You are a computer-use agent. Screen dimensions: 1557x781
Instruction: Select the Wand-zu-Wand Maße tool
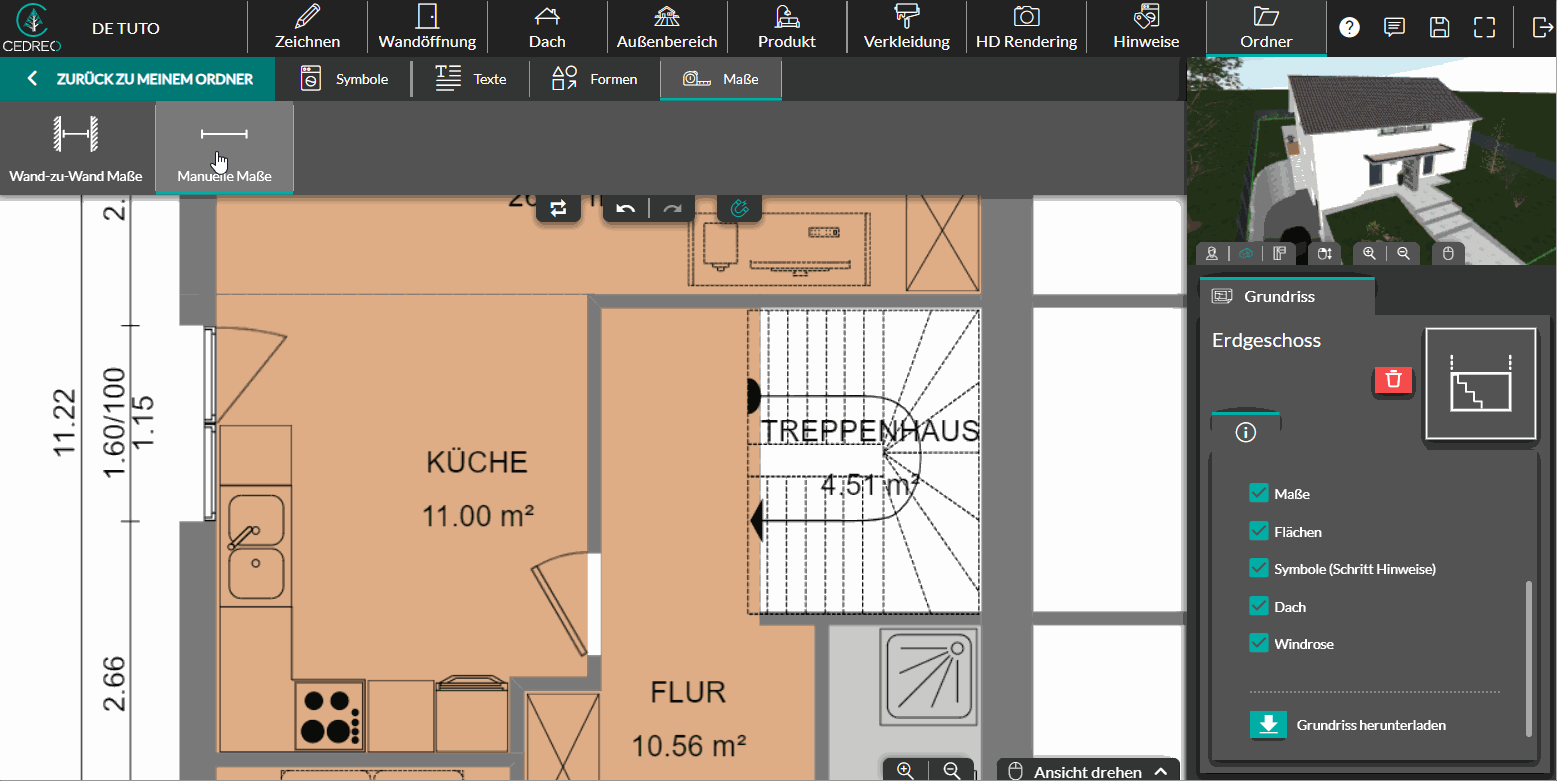[x=76, y=148]
